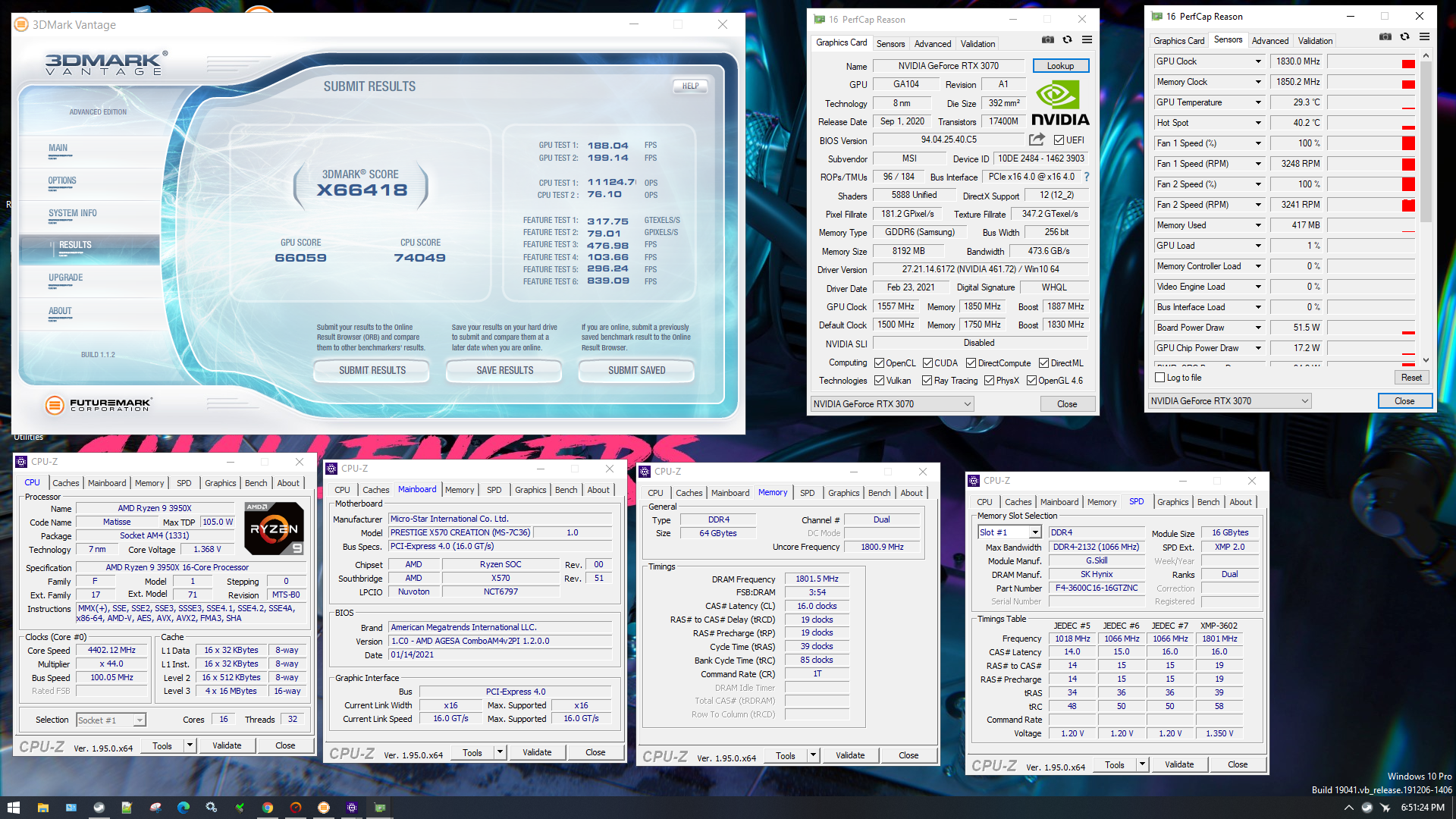Open Microsoft Edge from taskbar

point(184,808)
